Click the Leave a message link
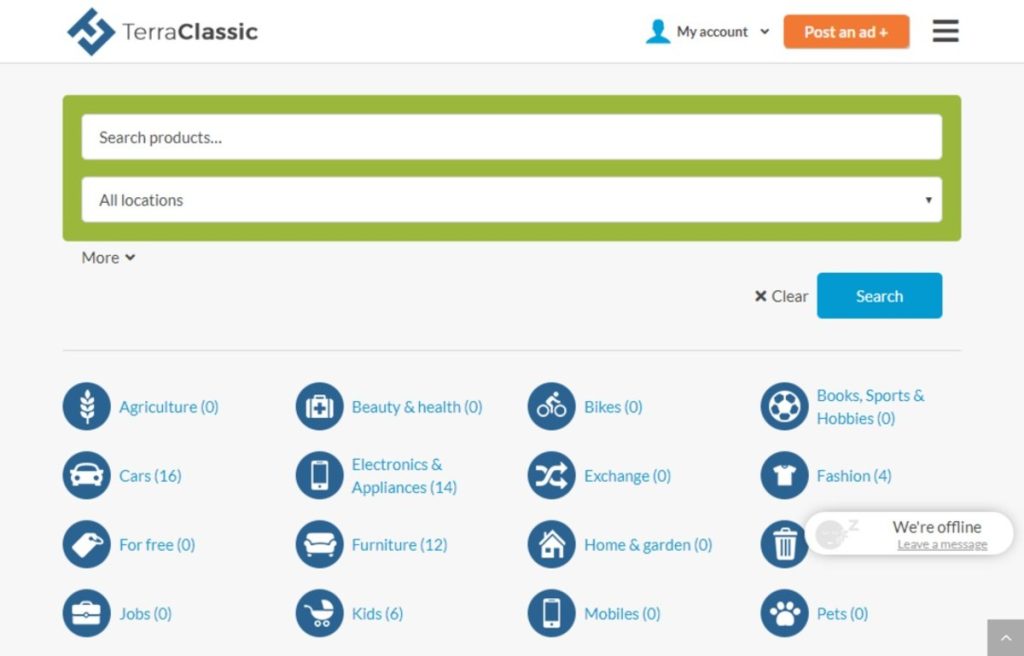This screenshot has height=656, width=1024. pyautogui.click(x=941, y=544)
